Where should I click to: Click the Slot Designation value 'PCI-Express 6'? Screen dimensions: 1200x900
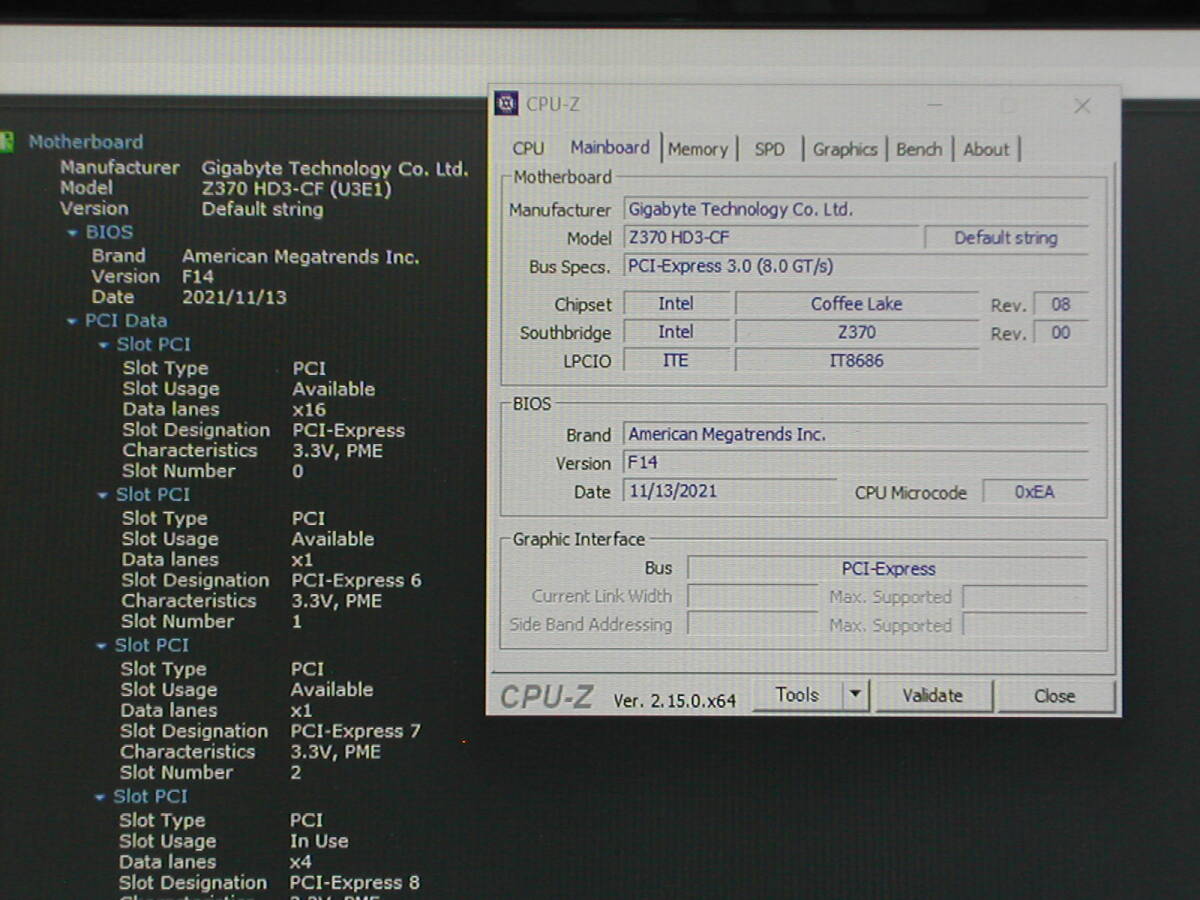pyautogui.click(x=356, y=580)
